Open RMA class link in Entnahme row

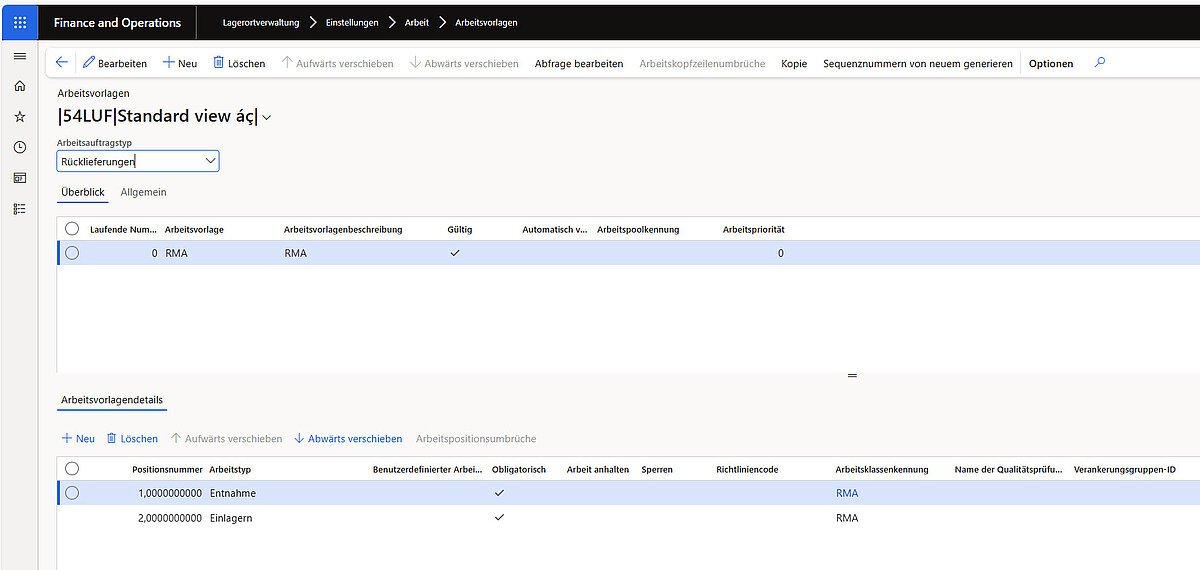click(847, 493)
